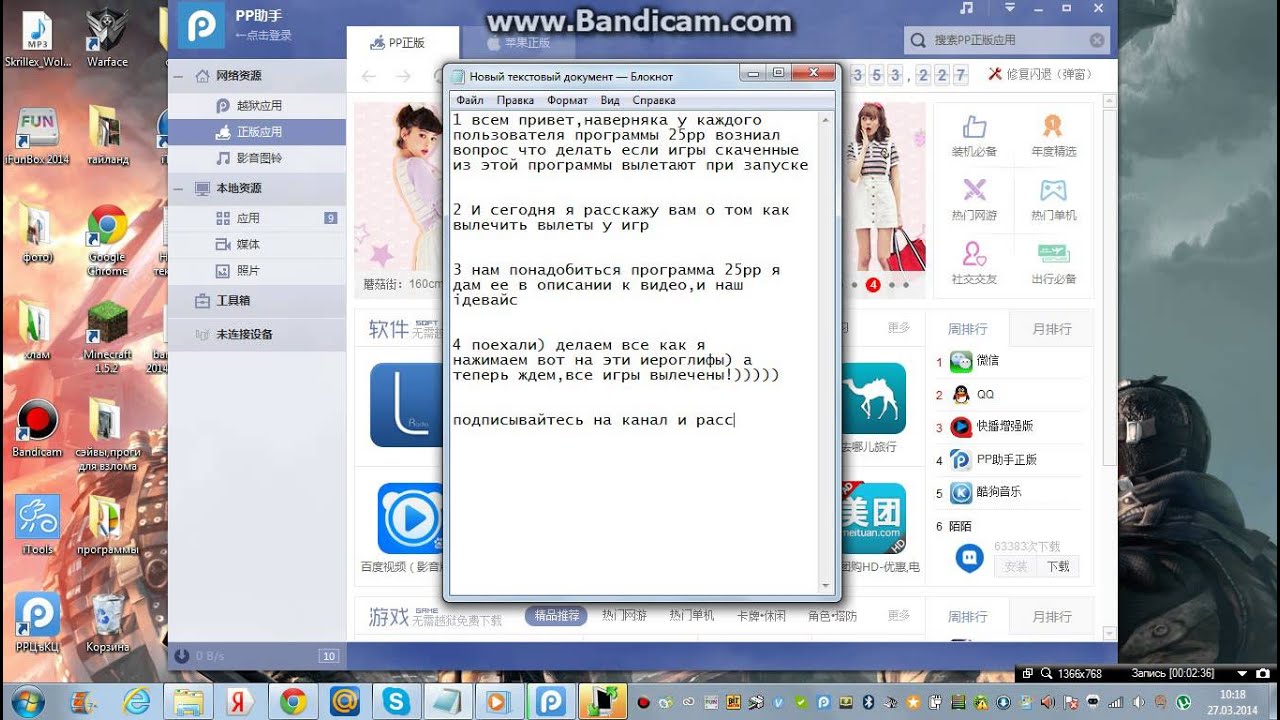Open Internet Explorer from the taskbar
Image resolution: width=1280 pixels, height=720 pixels.
[135, 701]
